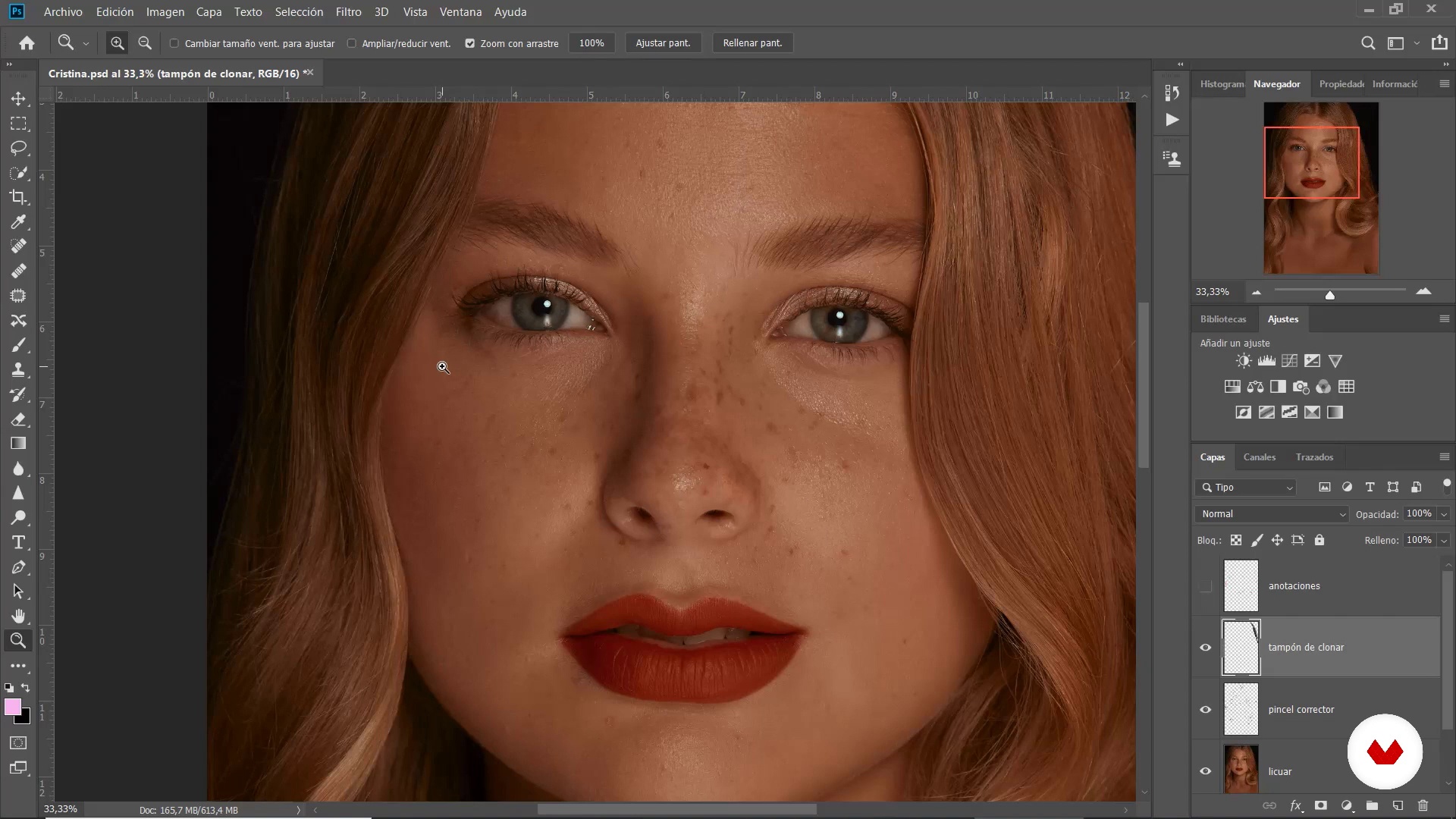Open the Navegador panel menu
This screenshot has height=819, width=1456.
tap(1444, 84)
